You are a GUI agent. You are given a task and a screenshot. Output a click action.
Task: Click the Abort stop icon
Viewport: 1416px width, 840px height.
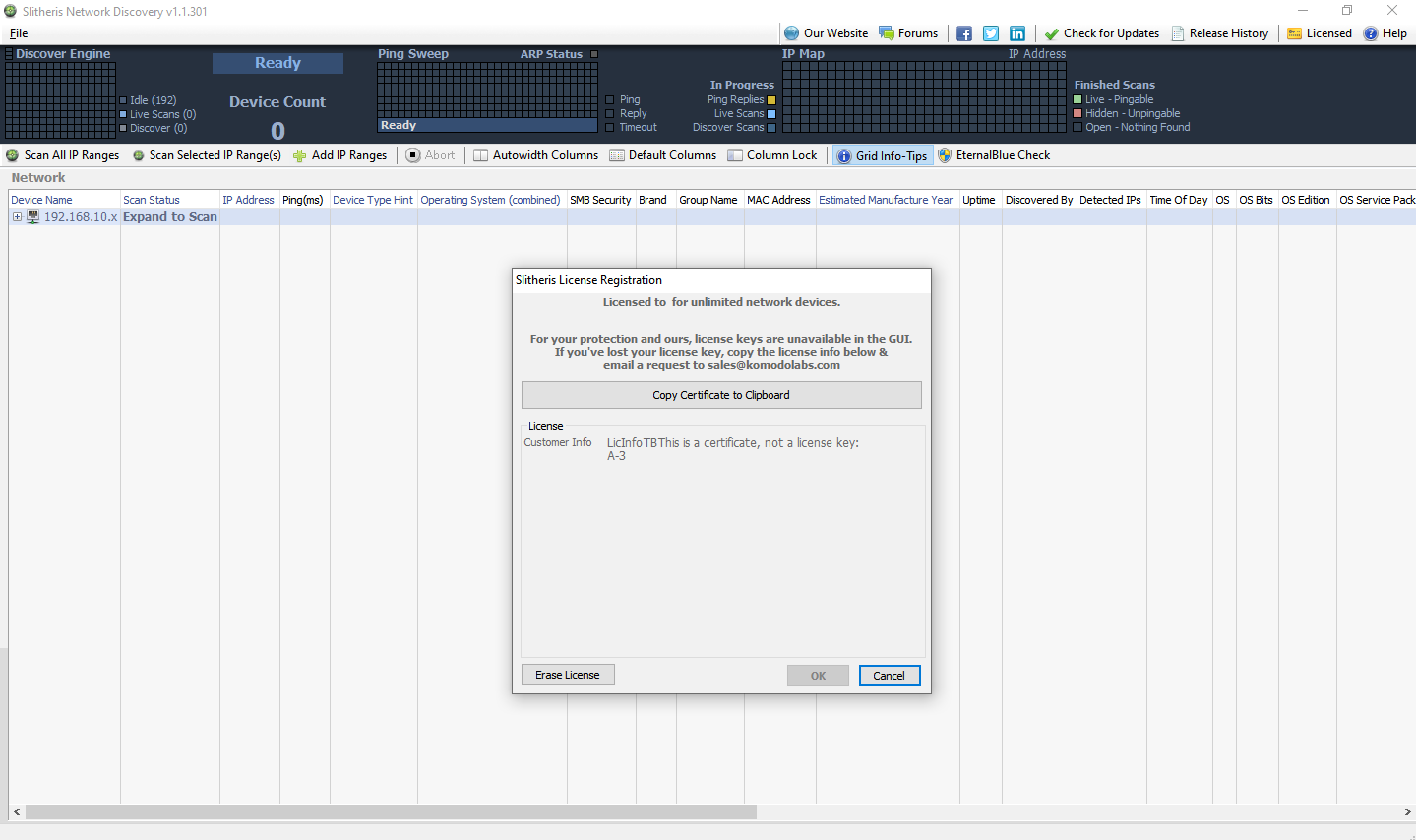tap(413, 155)
